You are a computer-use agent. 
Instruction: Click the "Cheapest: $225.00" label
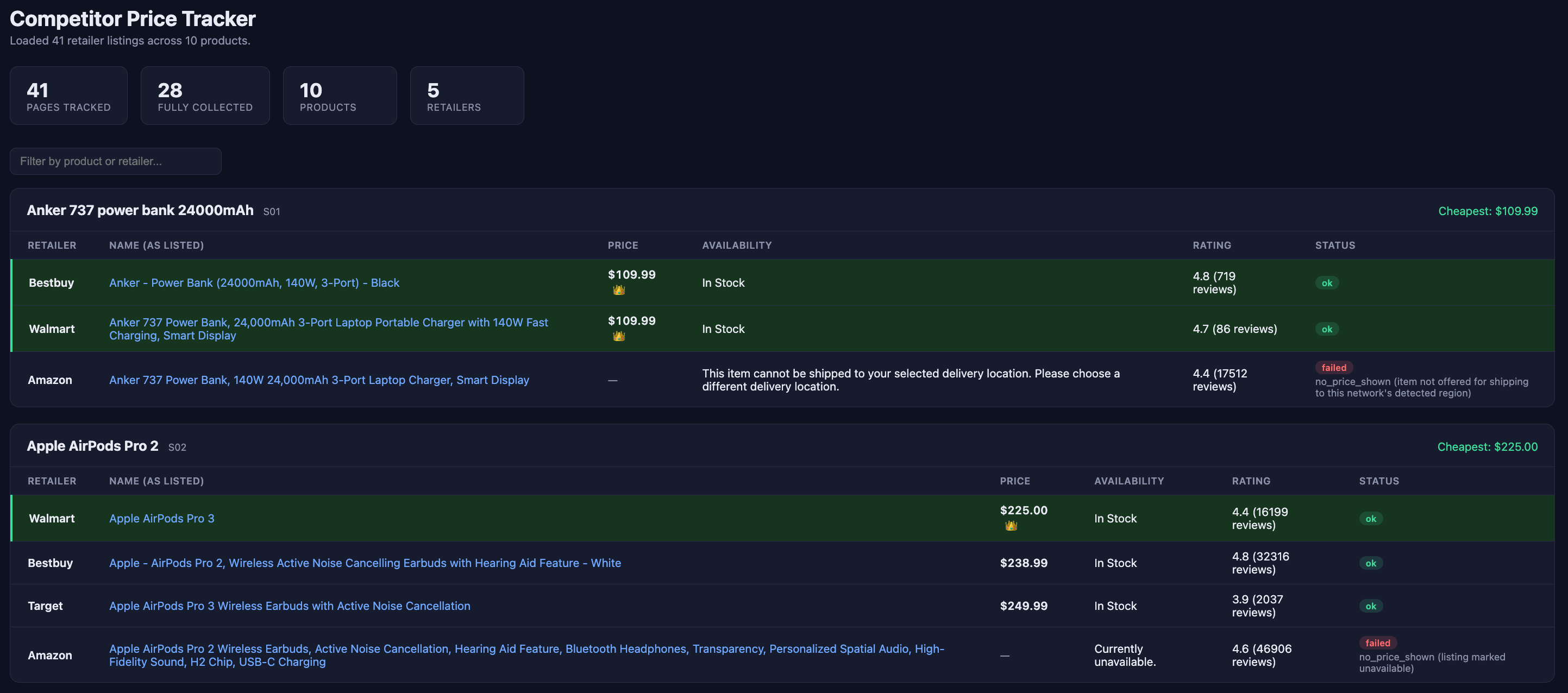[1488, 446]
